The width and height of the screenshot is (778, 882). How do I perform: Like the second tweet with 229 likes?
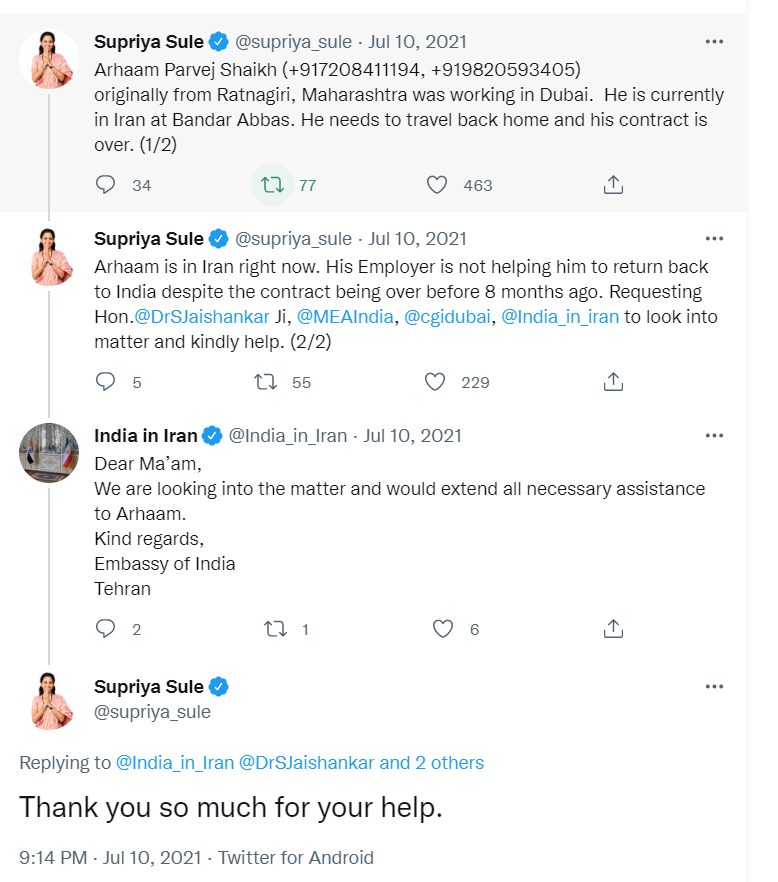[x=435, y=382]
